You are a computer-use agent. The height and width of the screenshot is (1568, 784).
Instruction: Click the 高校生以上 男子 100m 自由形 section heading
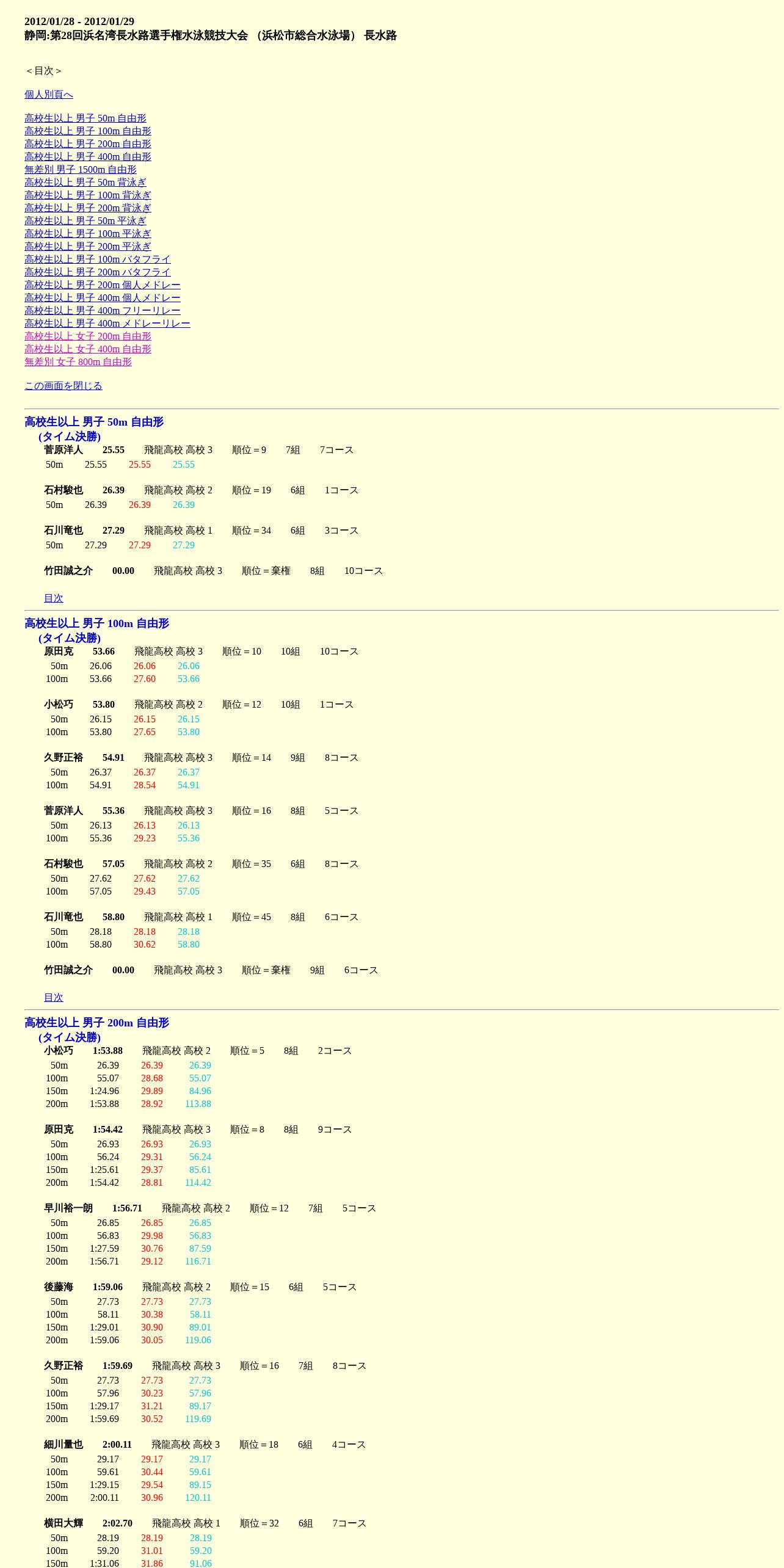(96, 623)
